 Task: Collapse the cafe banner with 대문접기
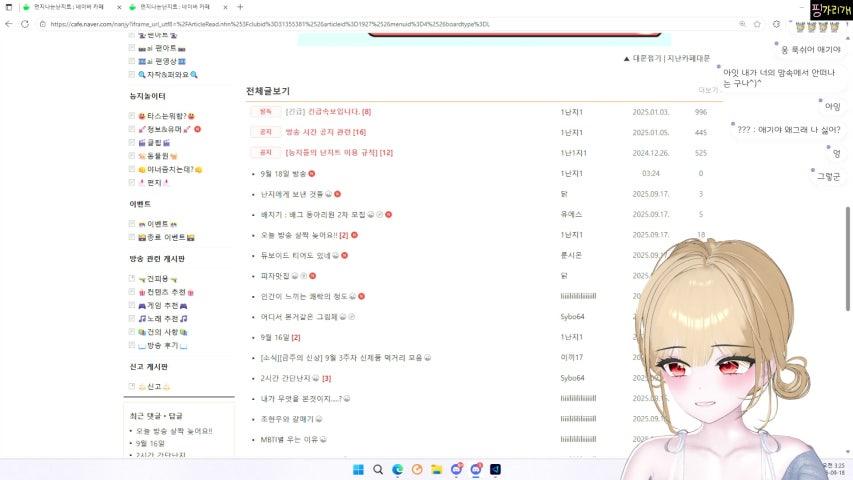tap(643, 58)
